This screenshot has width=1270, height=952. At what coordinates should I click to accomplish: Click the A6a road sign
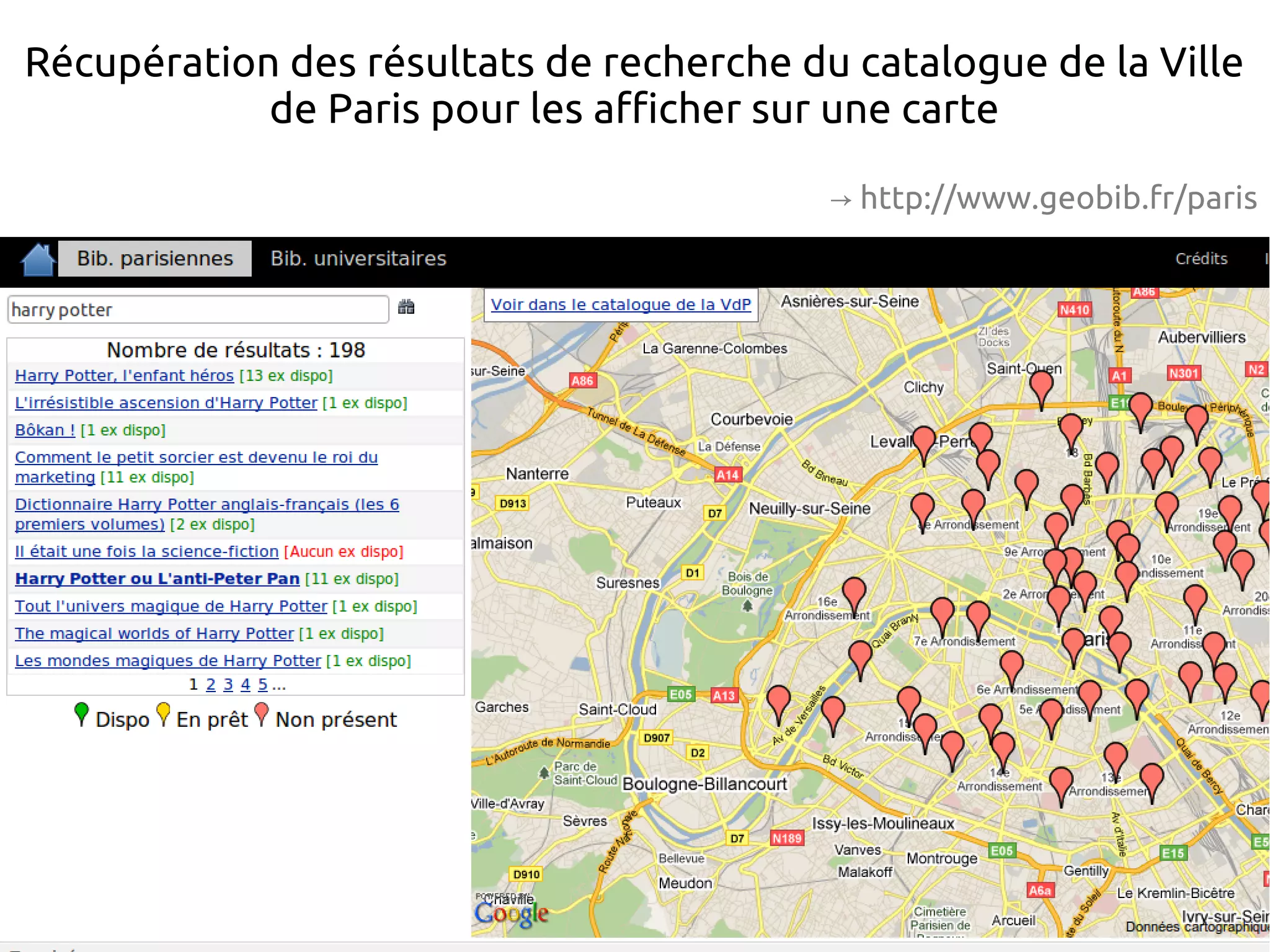point(1040,890)
